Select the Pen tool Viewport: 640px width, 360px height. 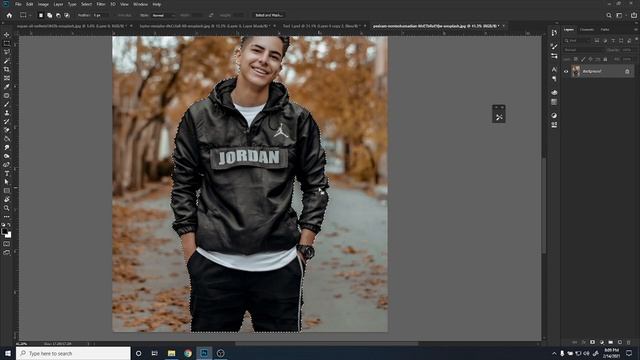pos(7,164)
